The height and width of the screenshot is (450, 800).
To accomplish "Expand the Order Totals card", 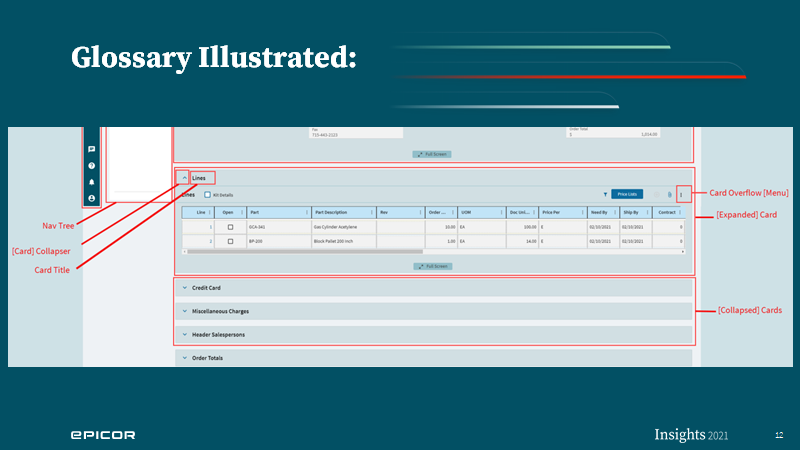I will click(x=185, y=358).
